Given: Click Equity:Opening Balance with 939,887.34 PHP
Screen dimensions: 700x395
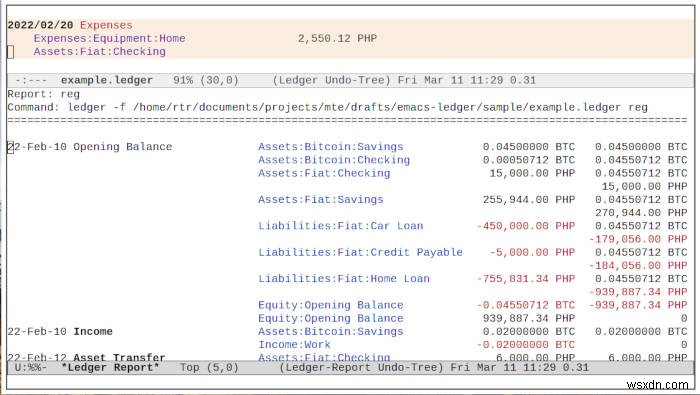Looking at the screenshot, I should point(331,318).
